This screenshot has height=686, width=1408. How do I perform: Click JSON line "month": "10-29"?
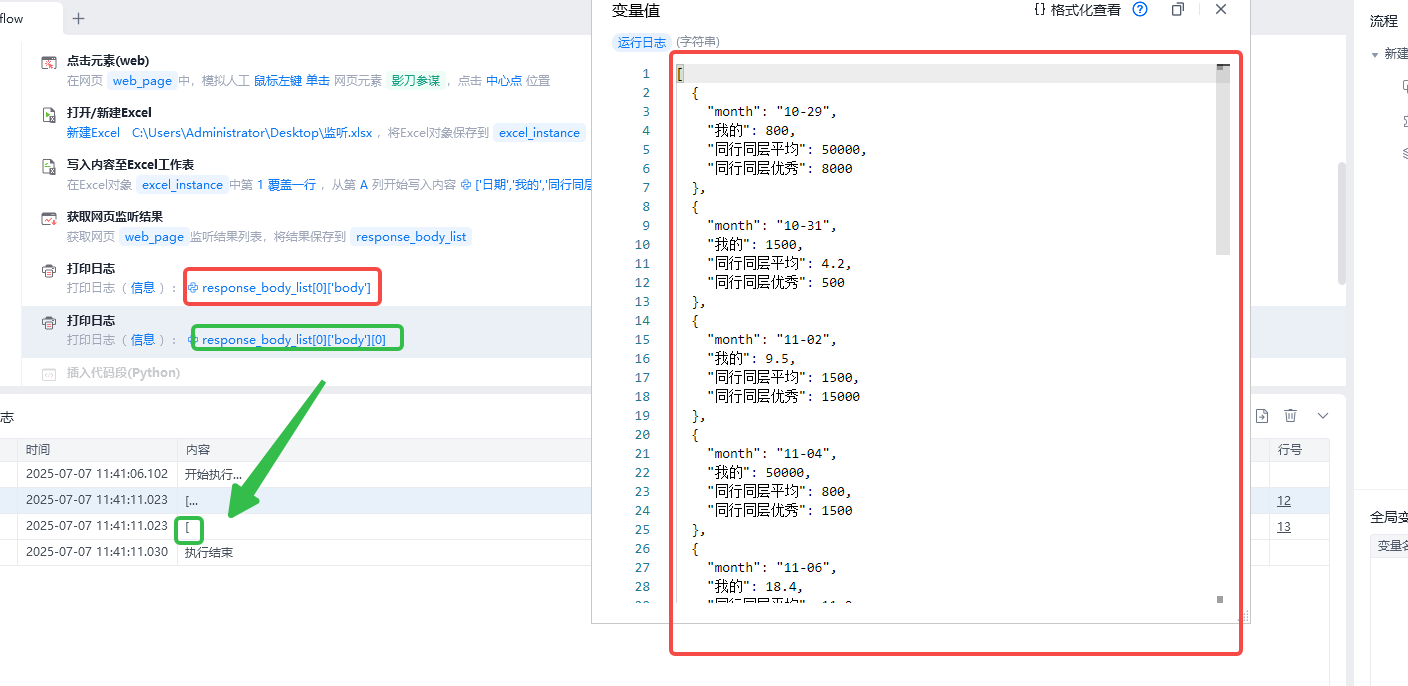point(772,112)
